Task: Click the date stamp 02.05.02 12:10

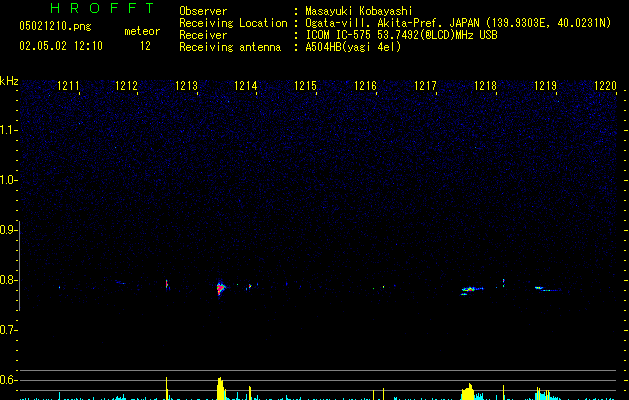Action: pos(61,46)
